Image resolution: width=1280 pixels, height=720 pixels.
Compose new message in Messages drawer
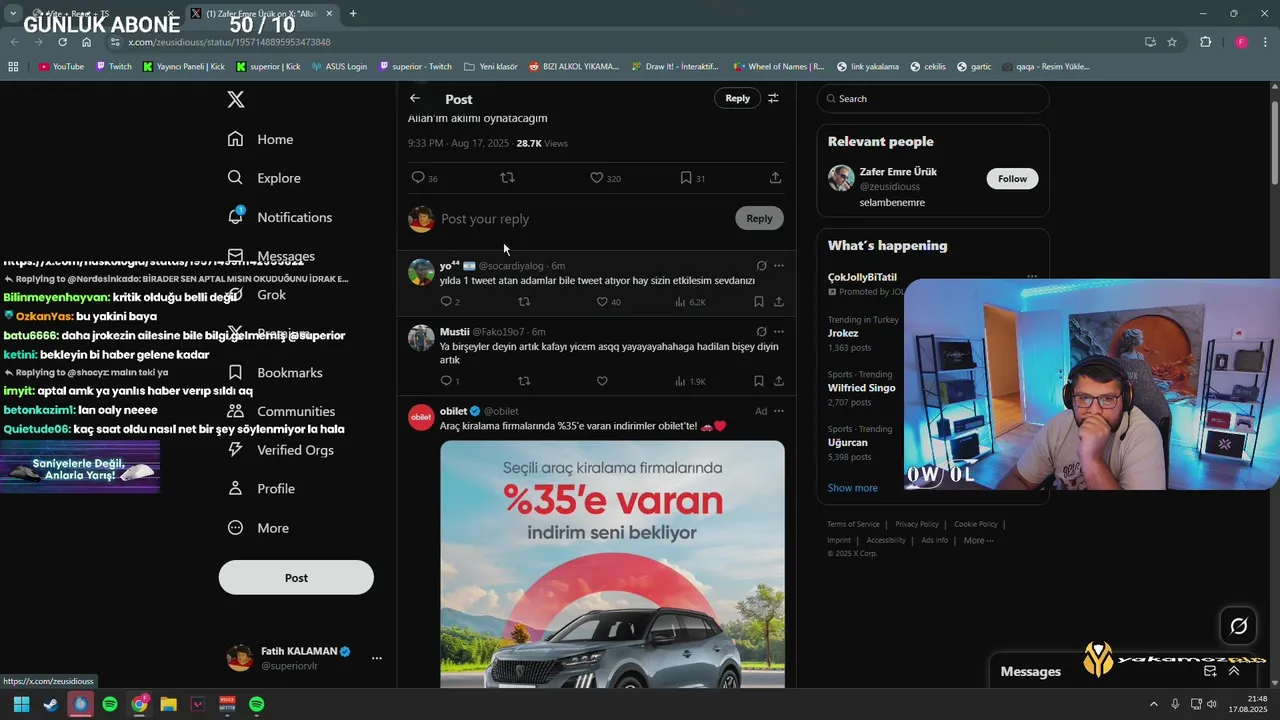pyautogui.click(x=1210, y=672)
